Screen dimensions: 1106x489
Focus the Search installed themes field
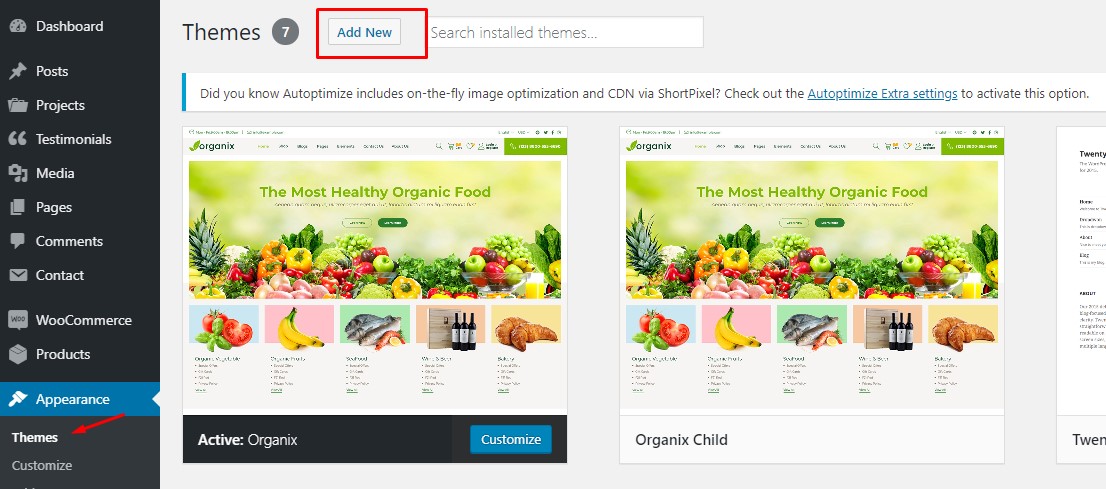[x=564, y=32]
